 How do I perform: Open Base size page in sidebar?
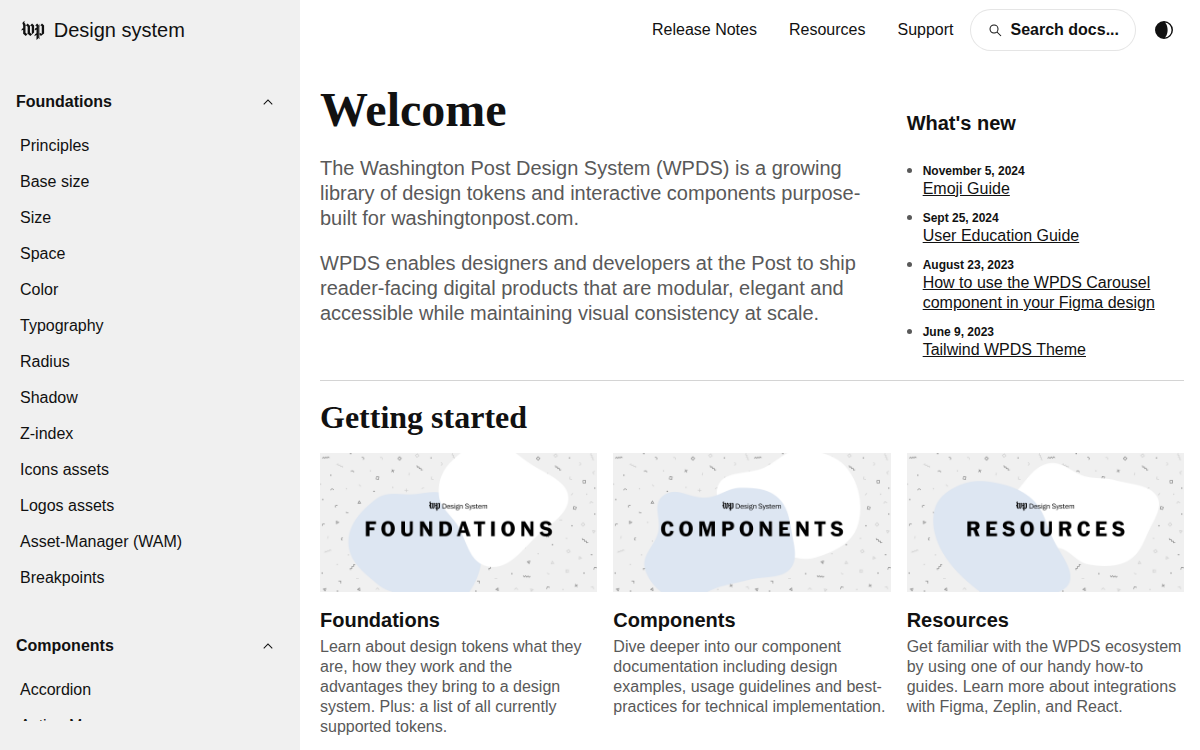pyautogui.click(x=54, y=182)
